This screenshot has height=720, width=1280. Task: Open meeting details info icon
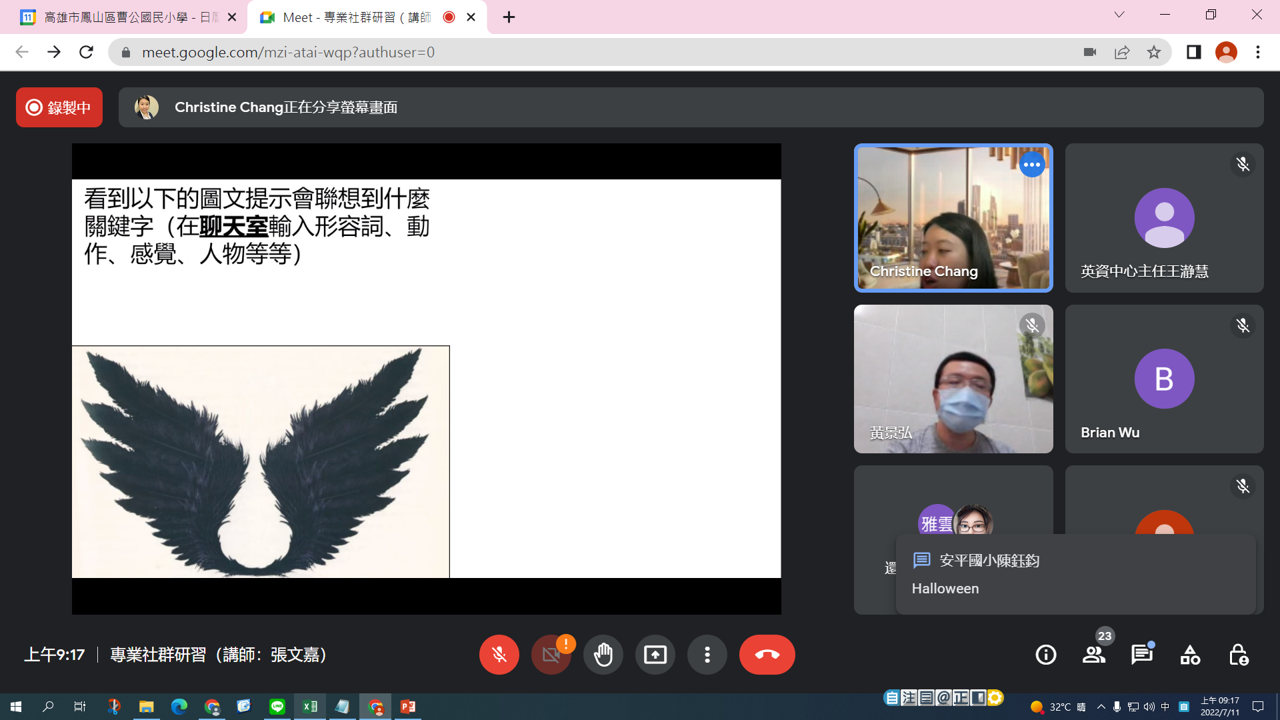pos(1046,655)
